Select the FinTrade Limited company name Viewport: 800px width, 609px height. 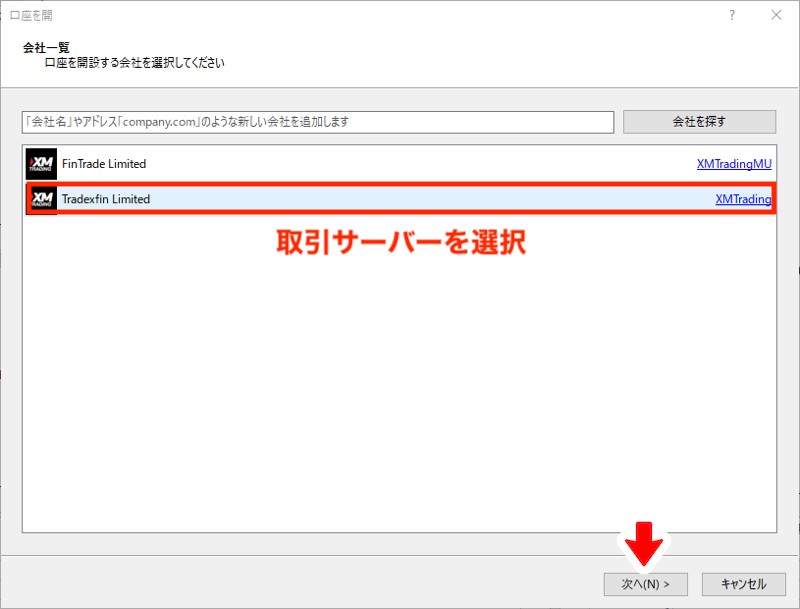(x=104, y=164)
